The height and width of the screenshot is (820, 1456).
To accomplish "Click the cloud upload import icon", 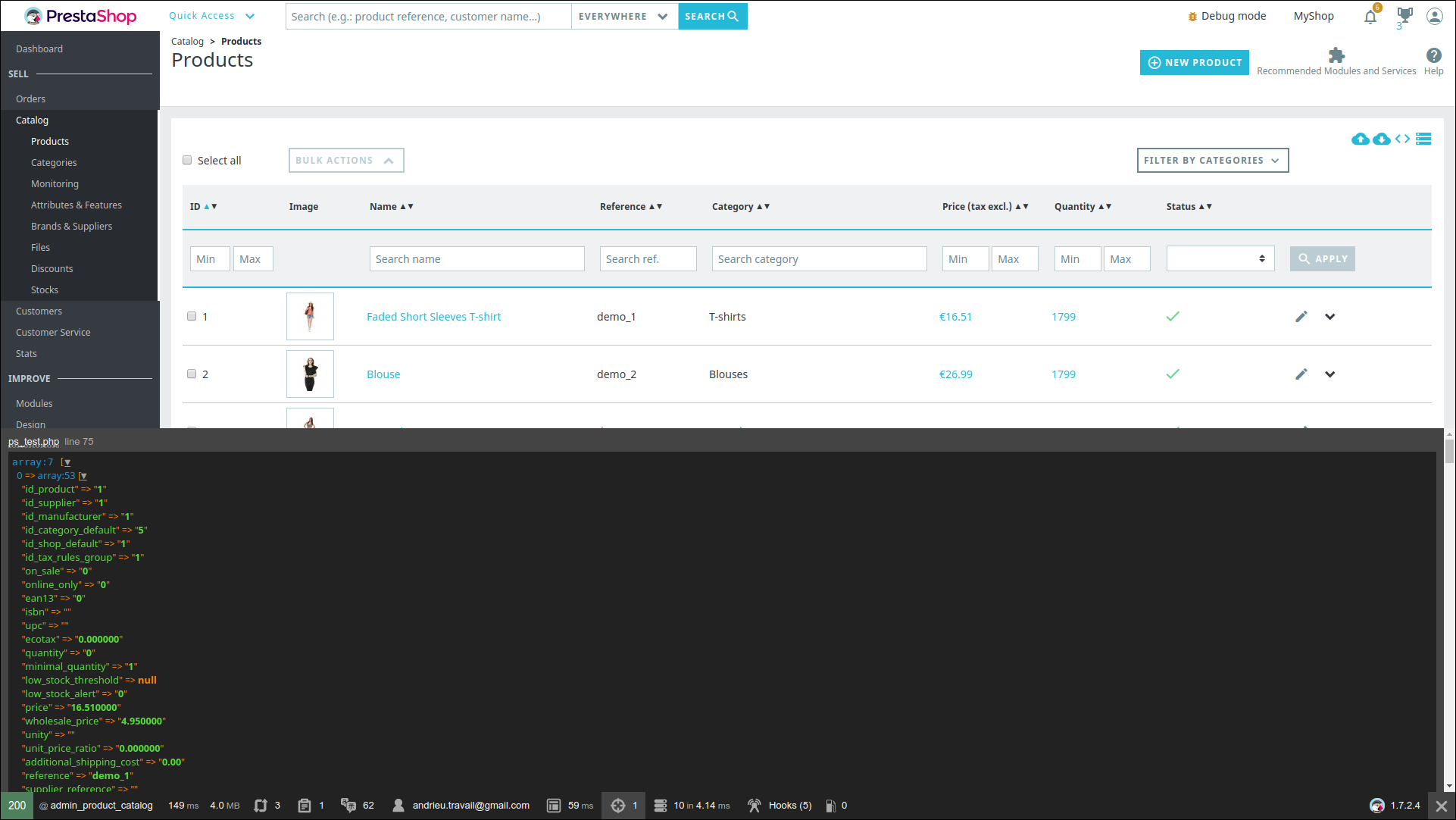I will pos(1360,139).
